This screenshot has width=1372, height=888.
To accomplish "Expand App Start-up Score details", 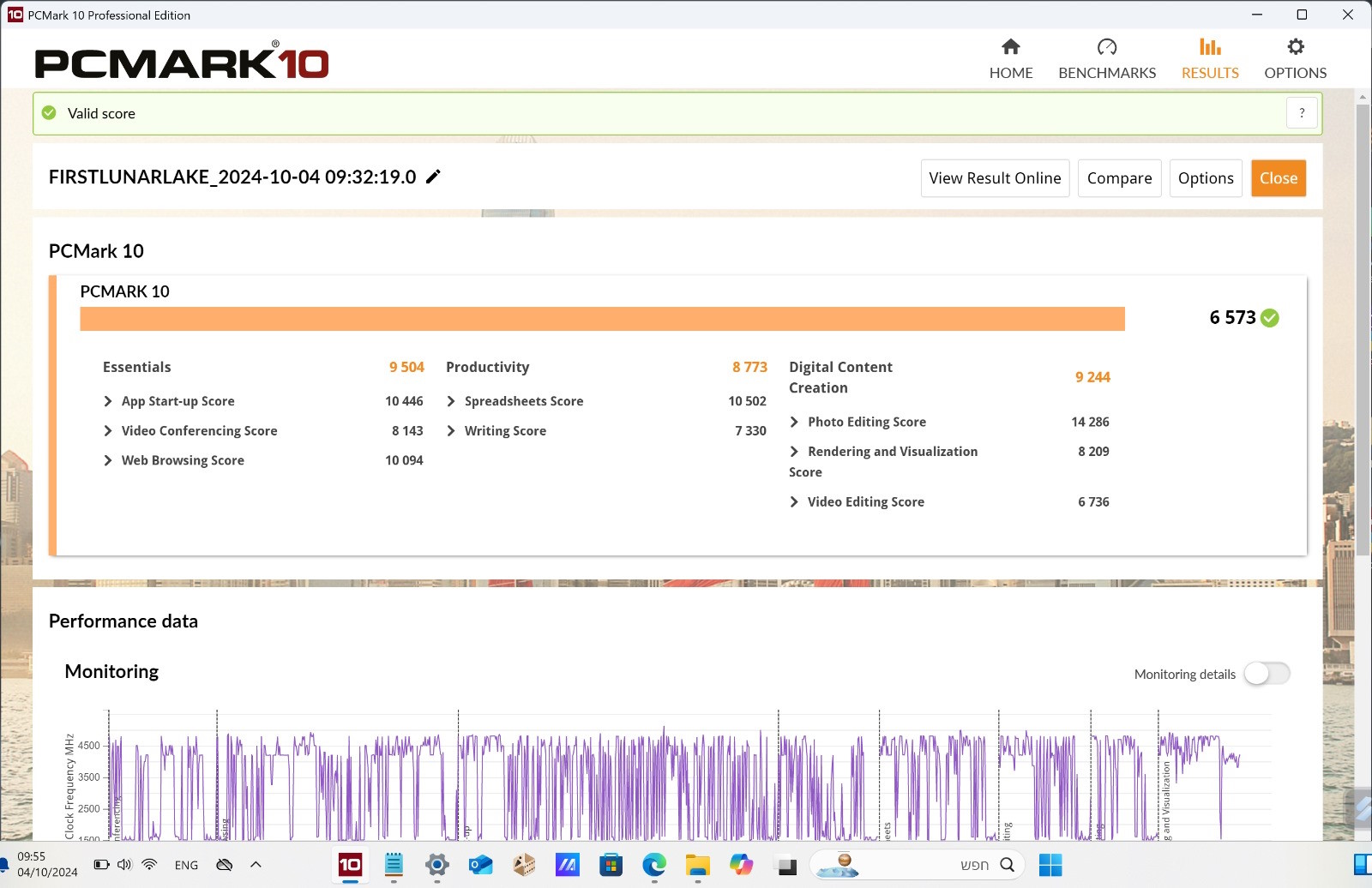I will point(108,401).
